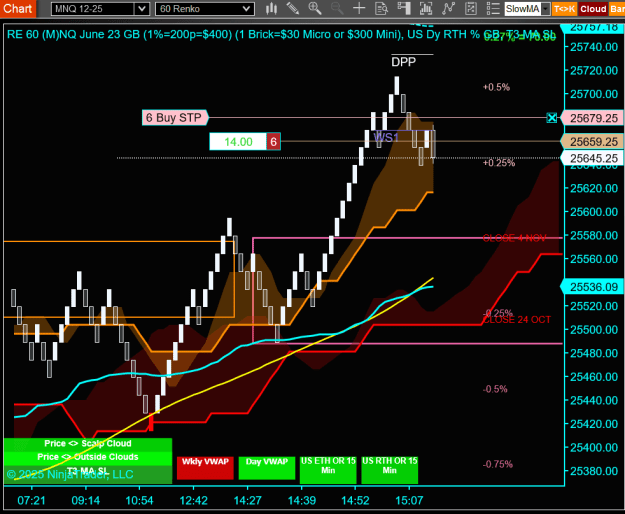Click the zoom in magnifier icon
The height and width of the screenshot is (514, 625).
click(315, 8)
